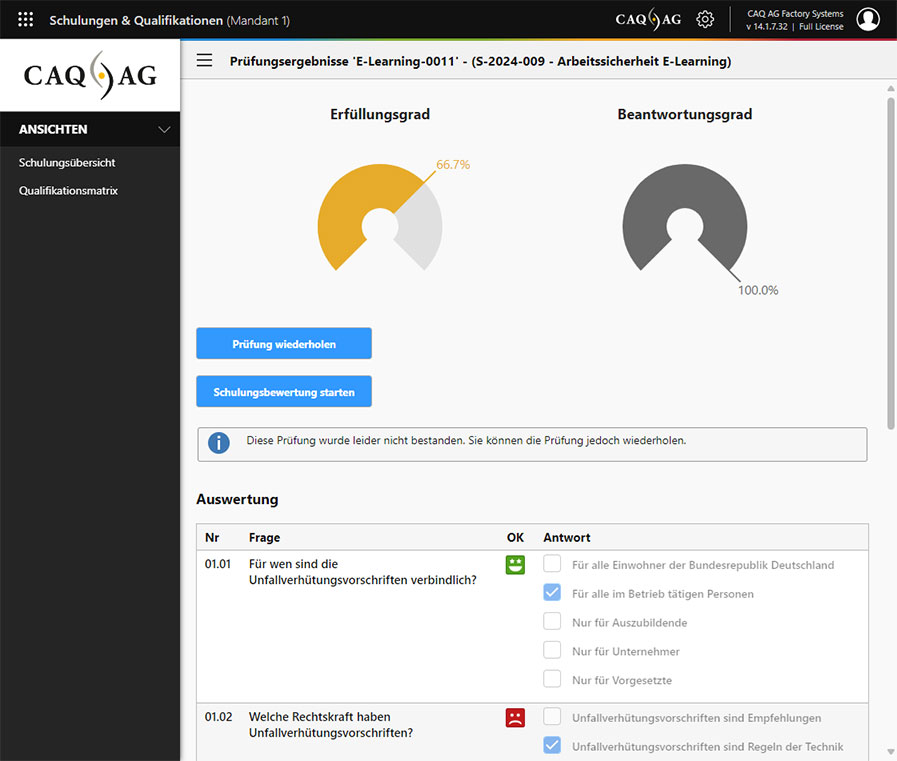Check 'Für alle Einwohner der Bundesrepublik Deutschland'
This screenshot has width=897, height=761.
[x=552, y=564]
